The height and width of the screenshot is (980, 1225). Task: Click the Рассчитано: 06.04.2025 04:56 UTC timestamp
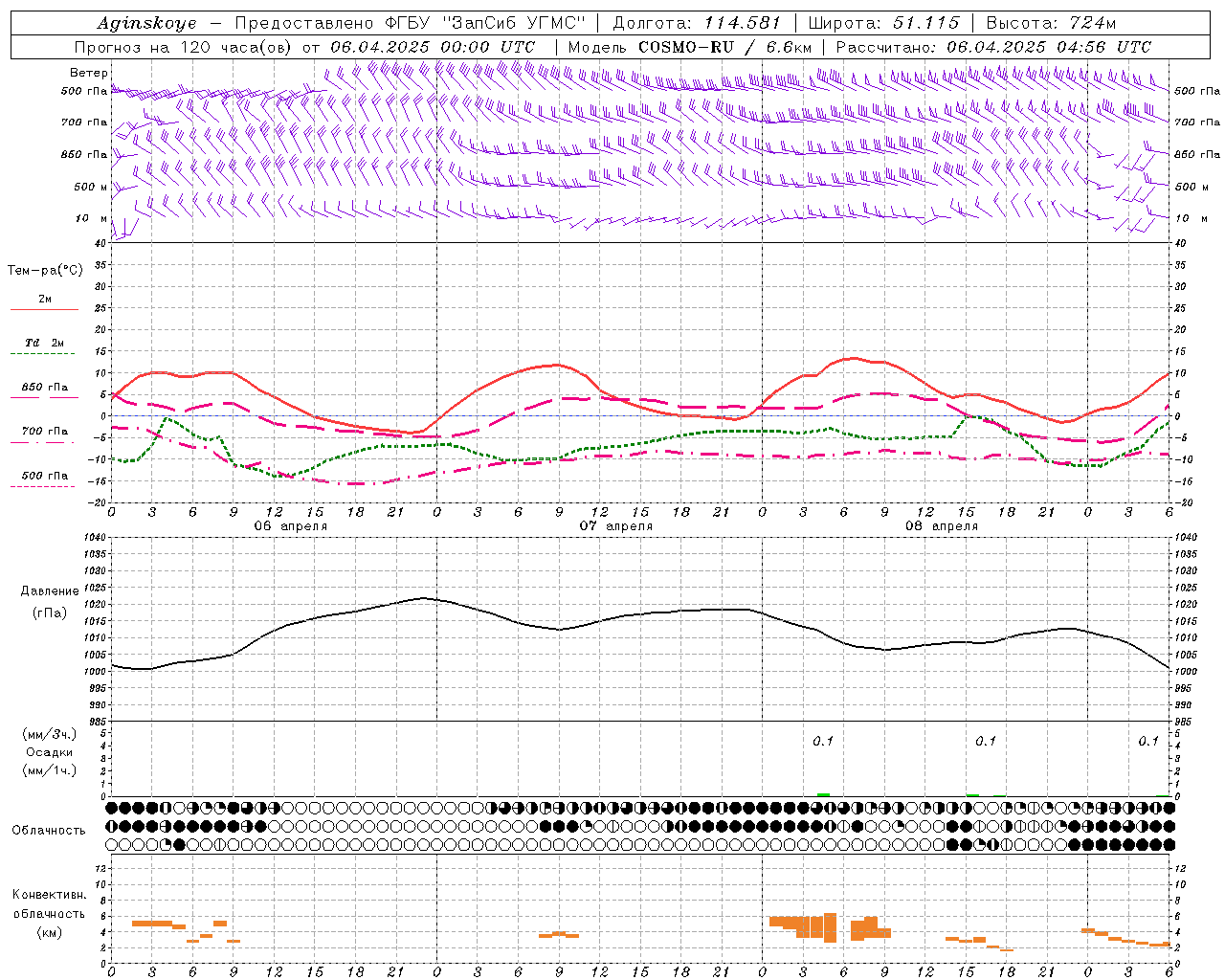click(x=993, y=47)
